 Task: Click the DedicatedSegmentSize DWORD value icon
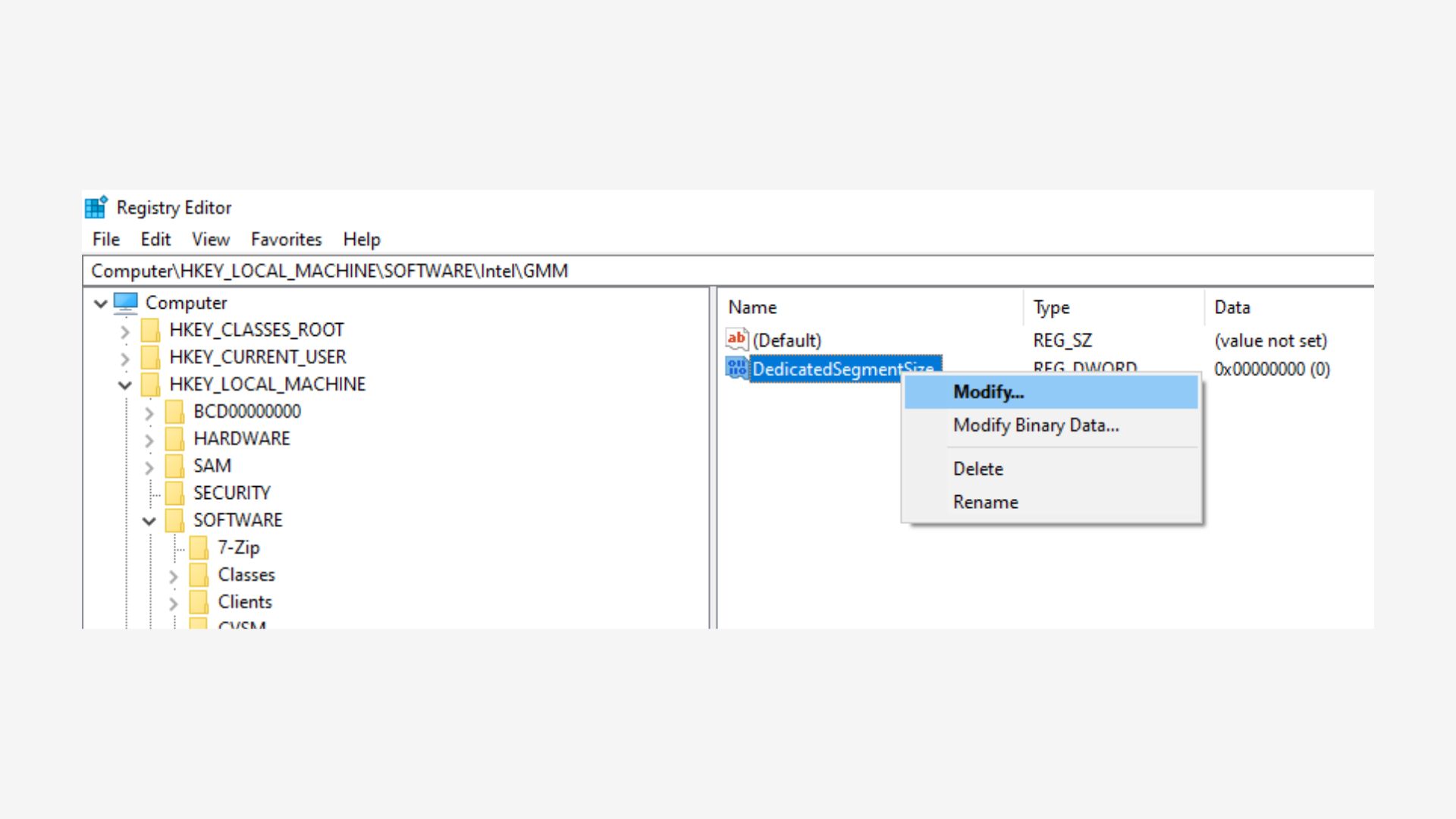[736, 369]
